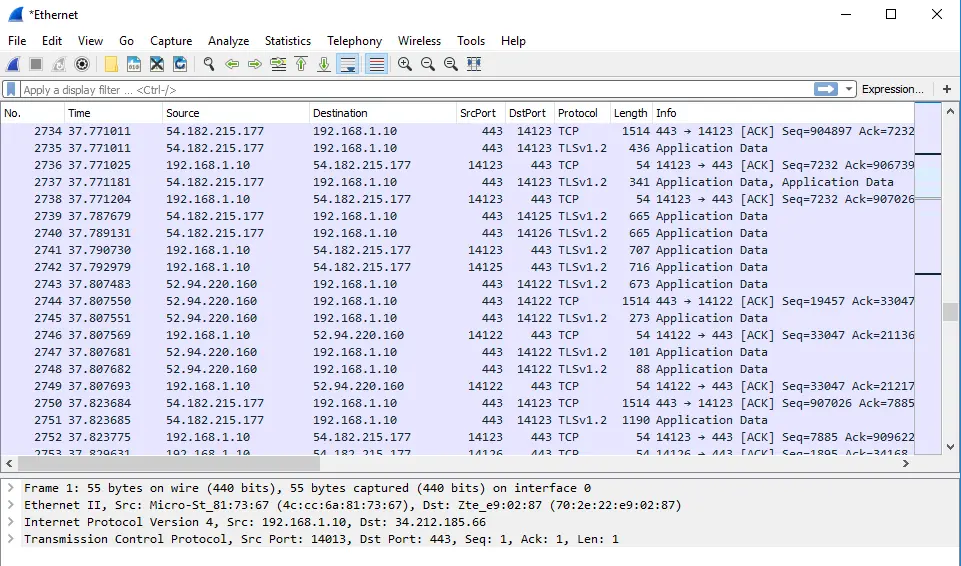Select packet 2741 with length 707
The height and width of the screenshot is (566, 961).
pyautogui.click(x=457, y=250)
